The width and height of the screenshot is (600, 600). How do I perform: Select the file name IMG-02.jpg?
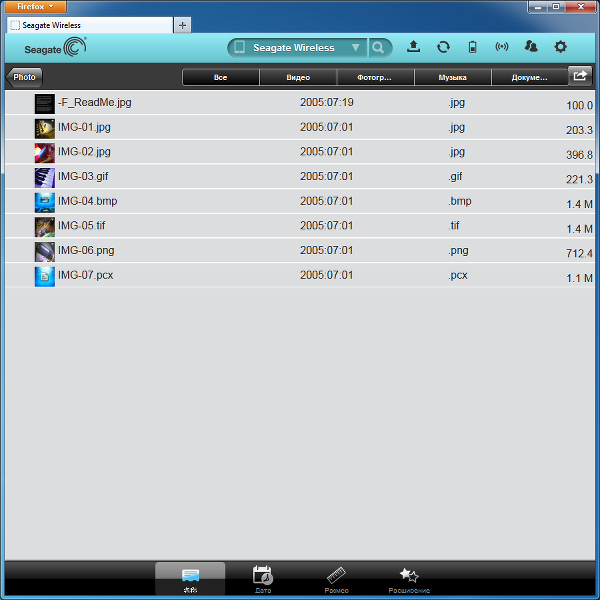tap(84, 152)
